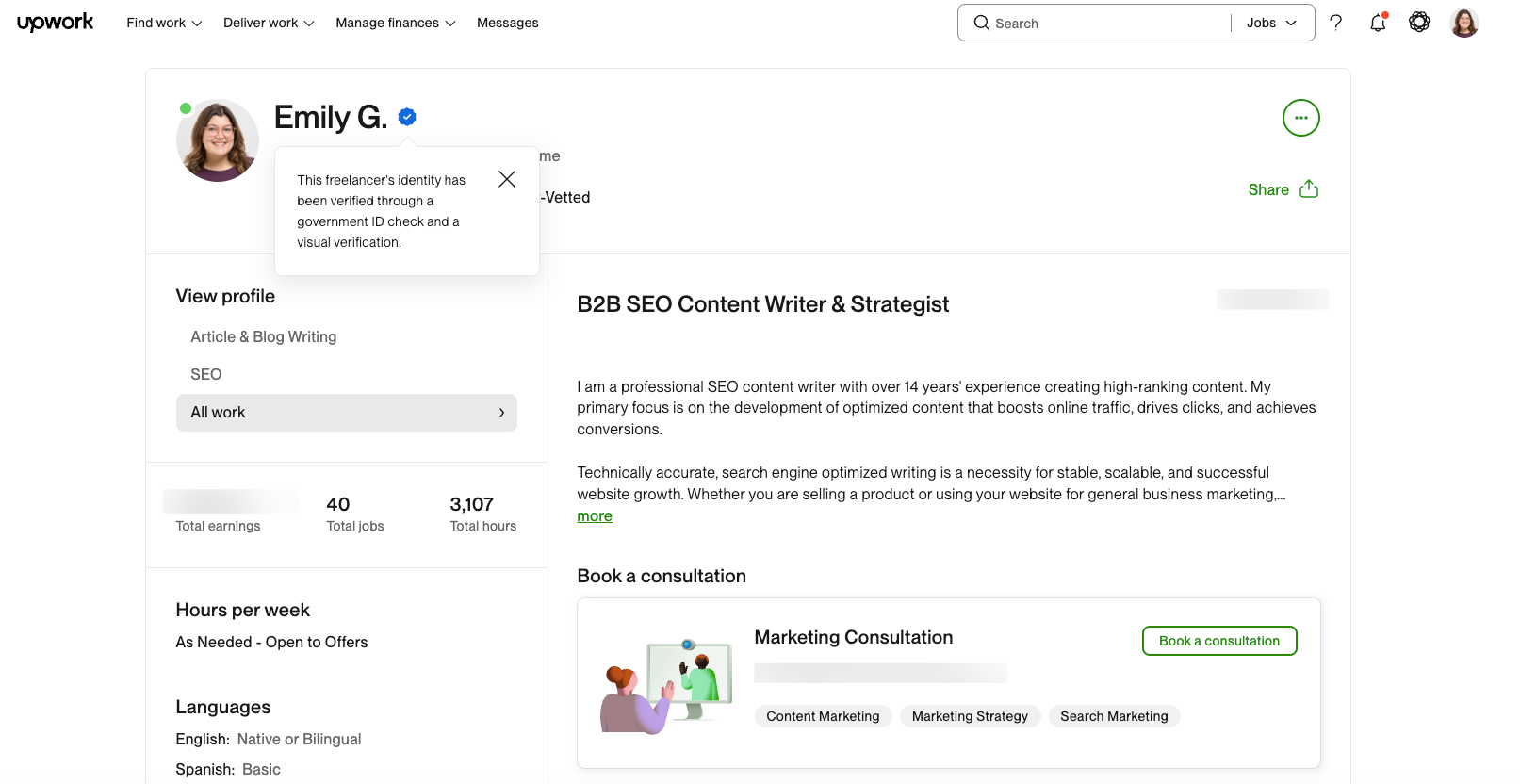Image resolution: width=1520 pixels, height=784 pixels.
Task: Click the Book a consultation button
Action: click(1219, 641)
